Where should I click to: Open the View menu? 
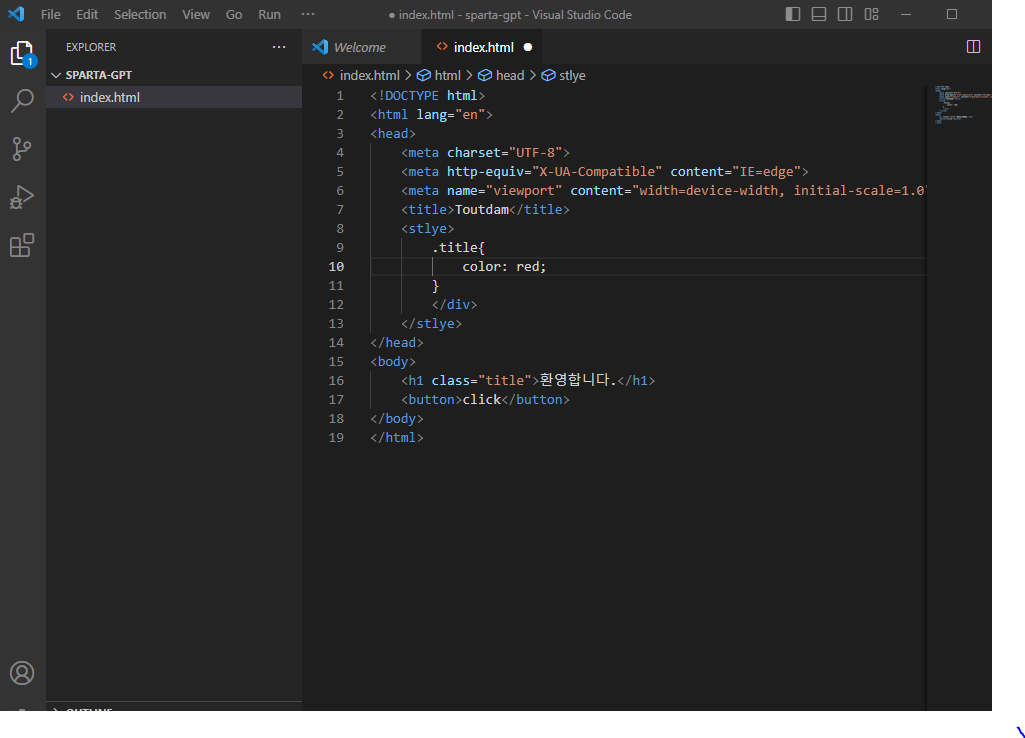tap(196, 14)
